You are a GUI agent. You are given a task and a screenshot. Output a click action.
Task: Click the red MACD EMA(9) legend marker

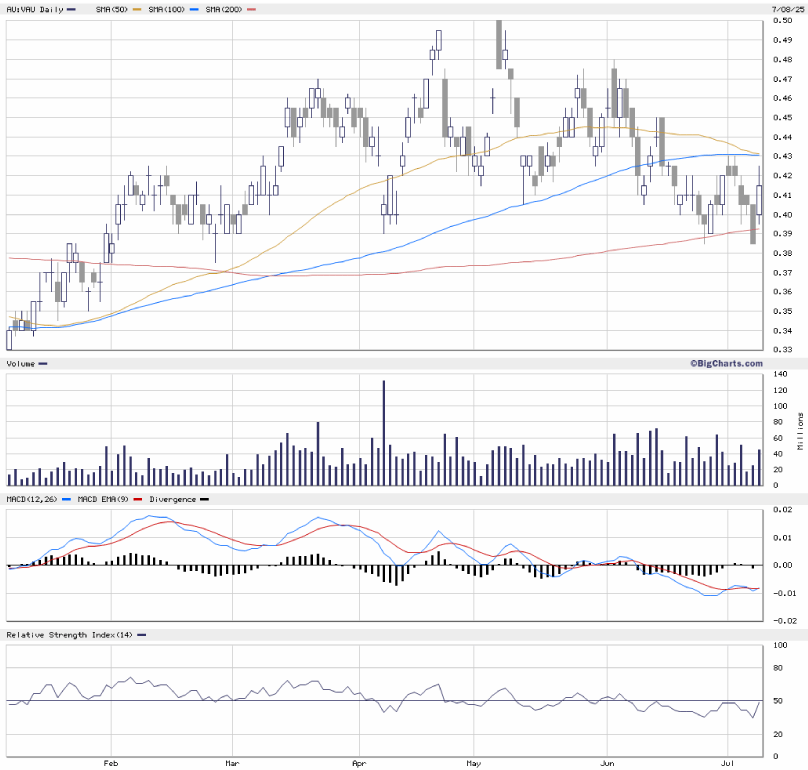pyautogui.click(x=135, y=498)
